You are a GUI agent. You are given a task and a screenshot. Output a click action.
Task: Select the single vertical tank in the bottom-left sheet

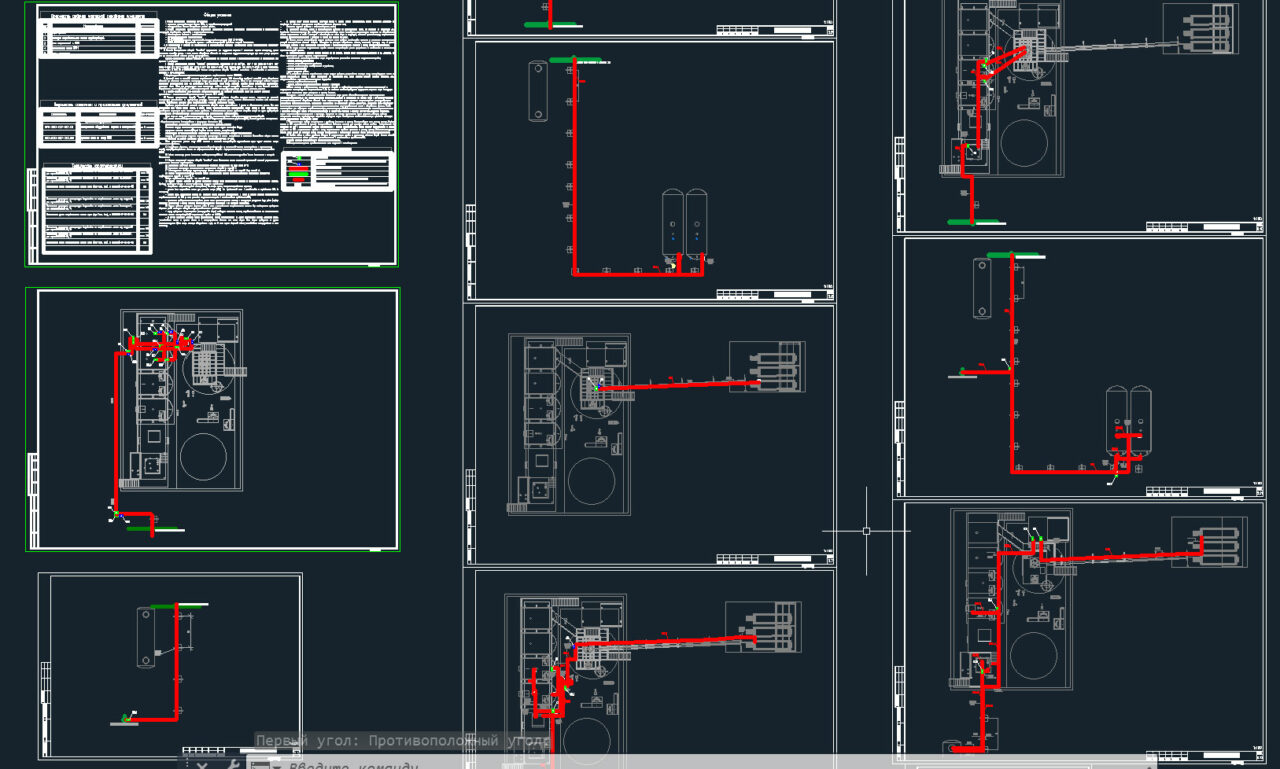pyautogui.click(x=148, y=636)
